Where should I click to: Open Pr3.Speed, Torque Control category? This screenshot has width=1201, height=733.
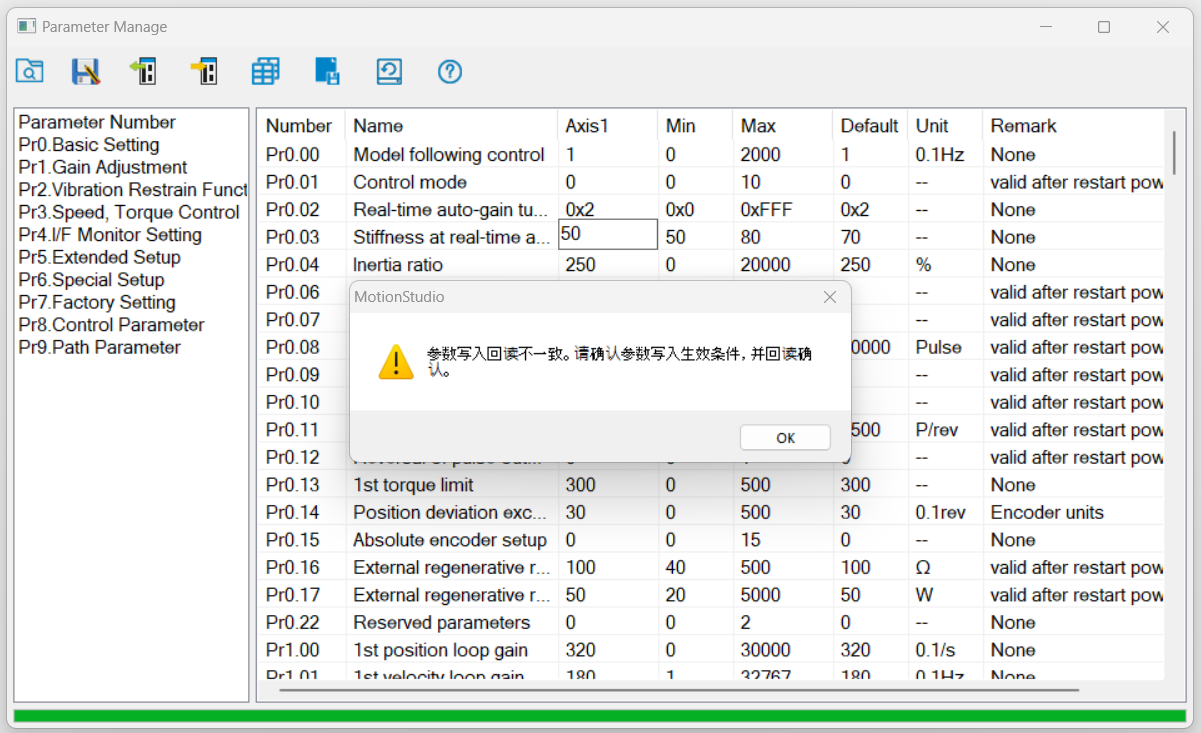click(x=129, y=212)
